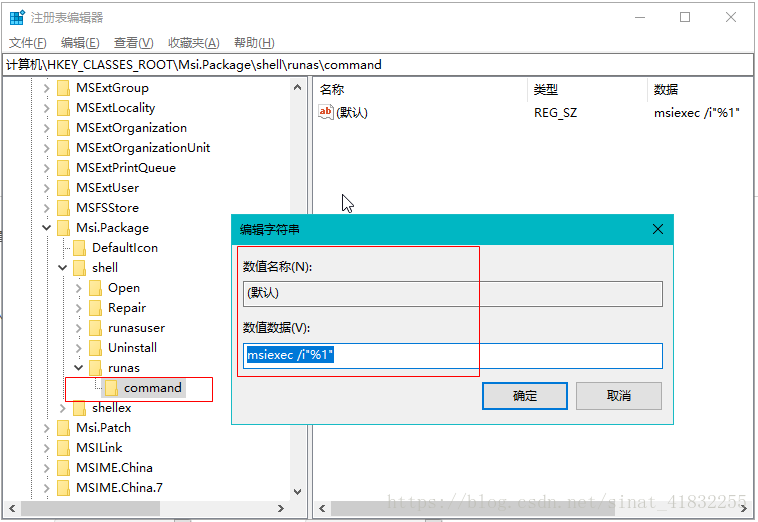Click the 数值数据 value input field

point(452,356)
